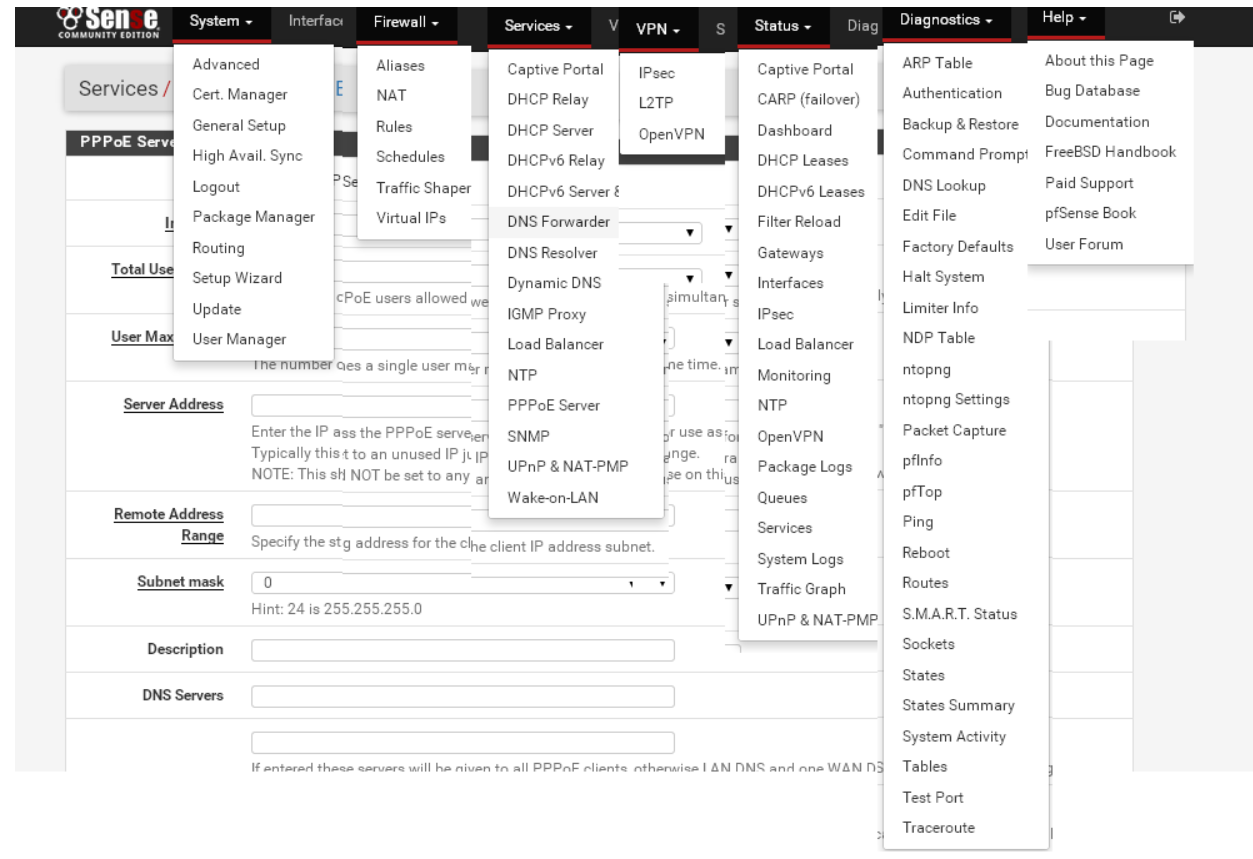Select S.M.A.R.T. Status entry
This screenshot has height=859, width=1253.
(959, 613)
